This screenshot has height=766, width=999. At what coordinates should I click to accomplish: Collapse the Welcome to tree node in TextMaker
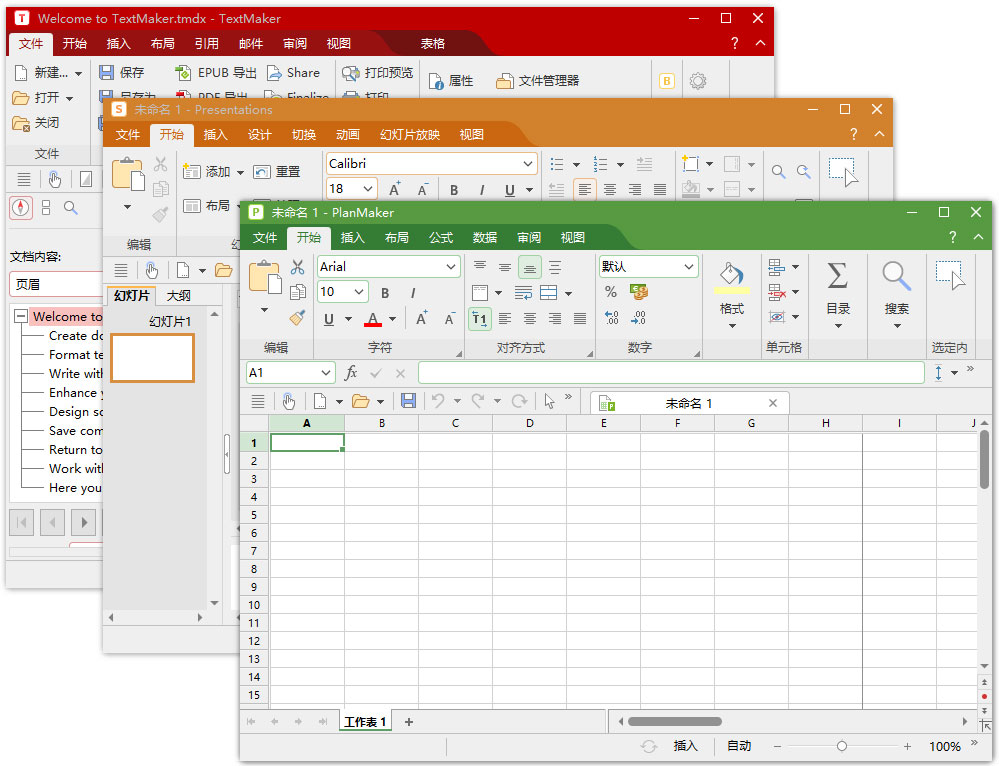tap(22, 316)
